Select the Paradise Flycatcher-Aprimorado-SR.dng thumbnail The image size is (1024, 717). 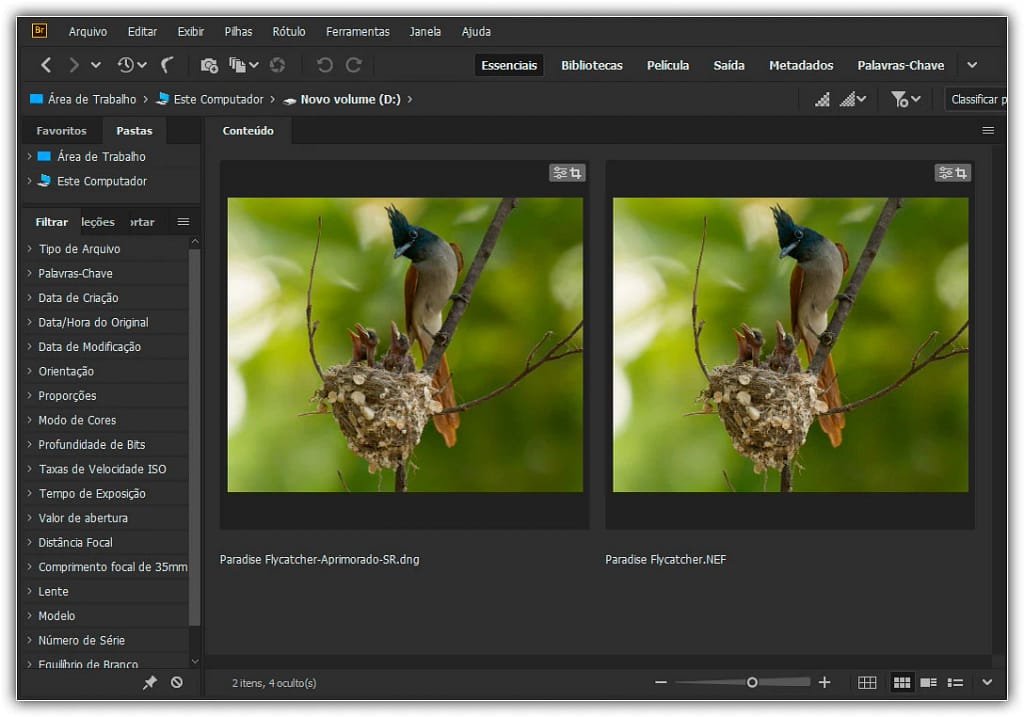click(404, 344)
